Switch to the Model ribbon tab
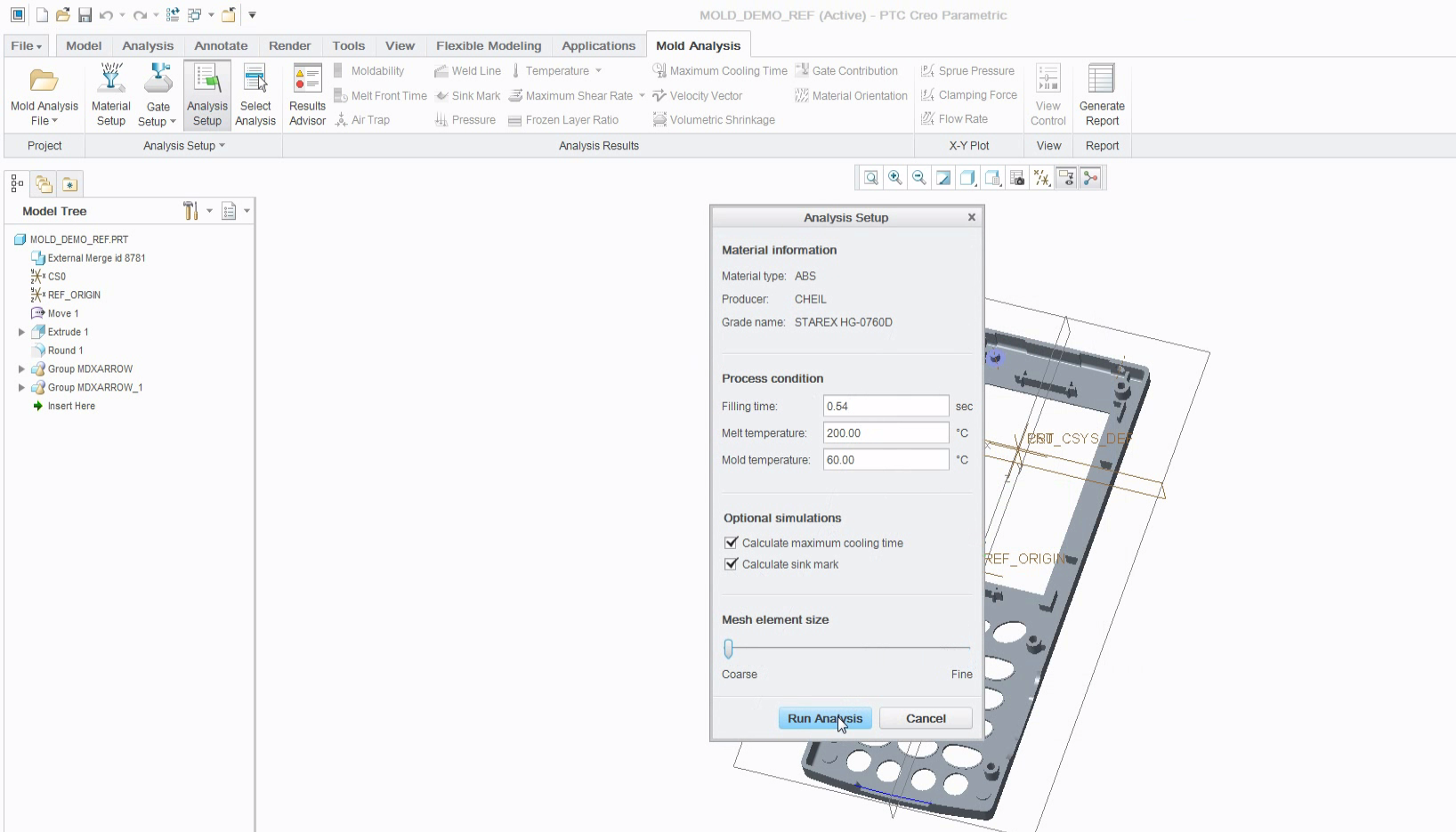This screenshot has width=1456, height=832. (84, 45)
